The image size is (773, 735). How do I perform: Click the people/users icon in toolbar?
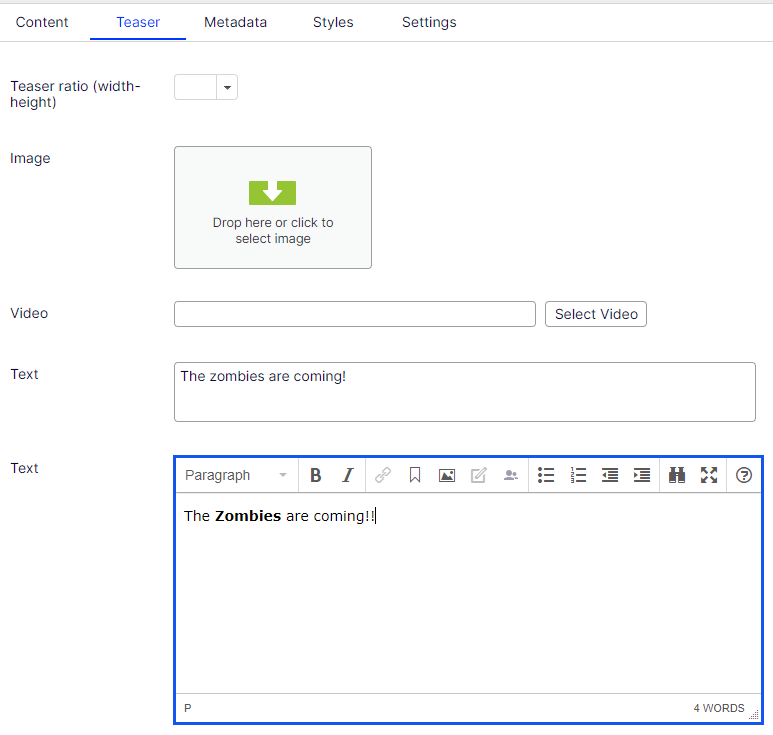point(511,475)
